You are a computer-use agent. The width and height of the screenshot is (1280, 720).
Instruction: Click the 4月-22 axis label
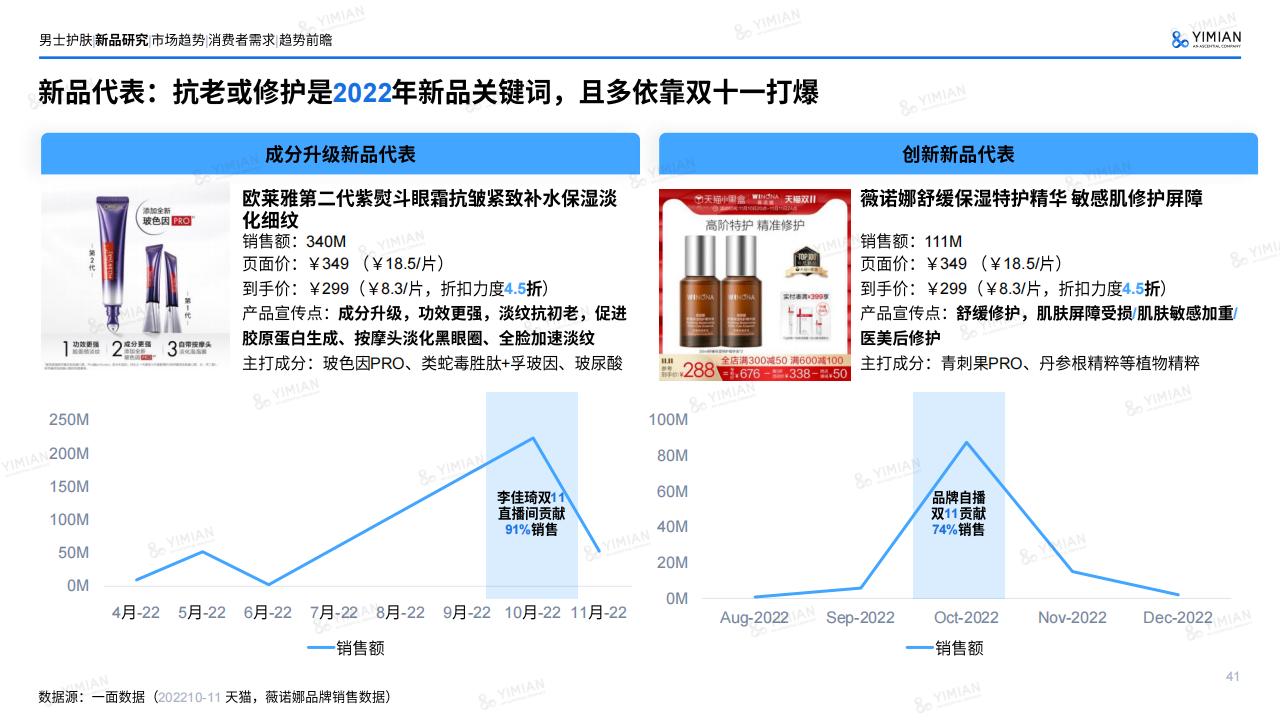pyautogui.click(x=135, y=612)
